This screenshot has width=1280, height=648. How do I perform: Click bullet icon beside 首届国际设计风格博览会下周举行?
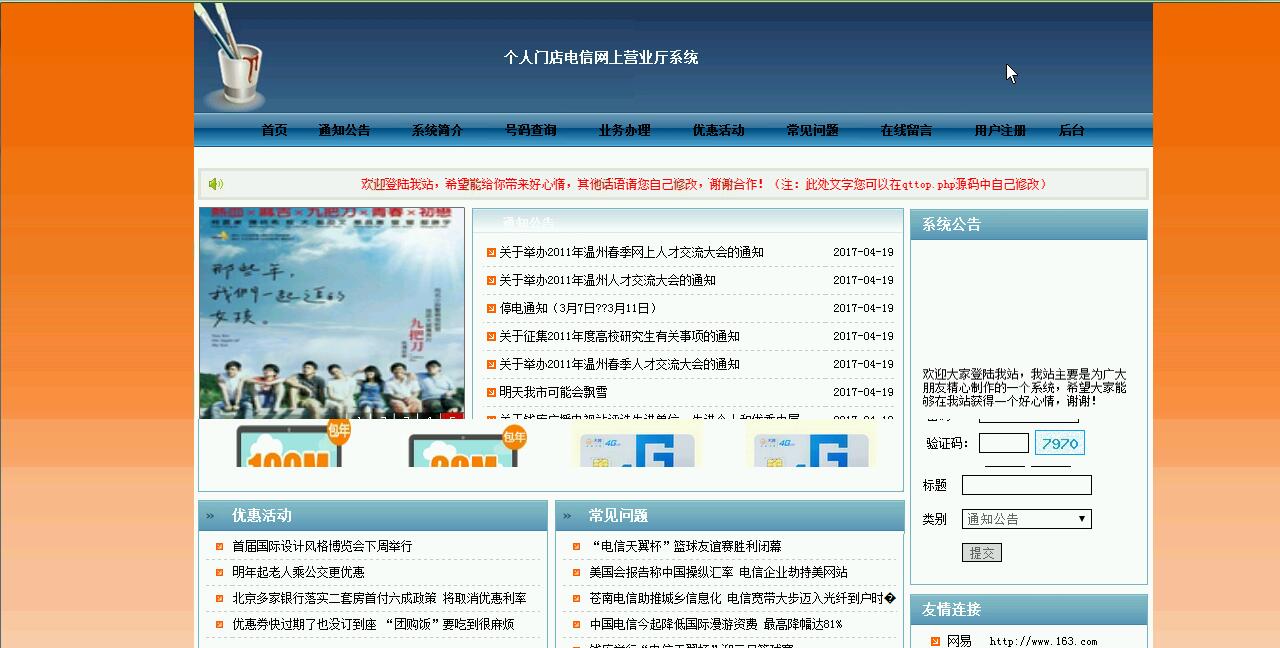pyautogui.click(x=219, y=547)
